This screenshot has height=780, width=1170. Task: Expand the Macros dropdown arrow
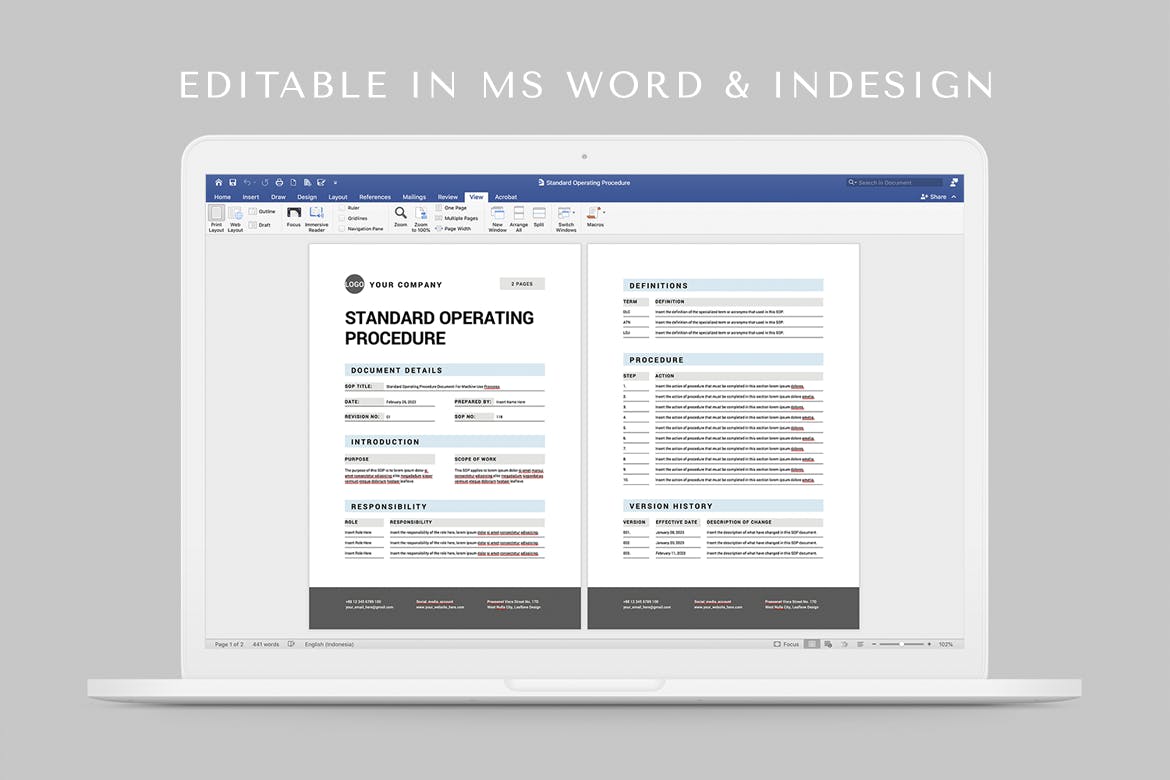604,212
